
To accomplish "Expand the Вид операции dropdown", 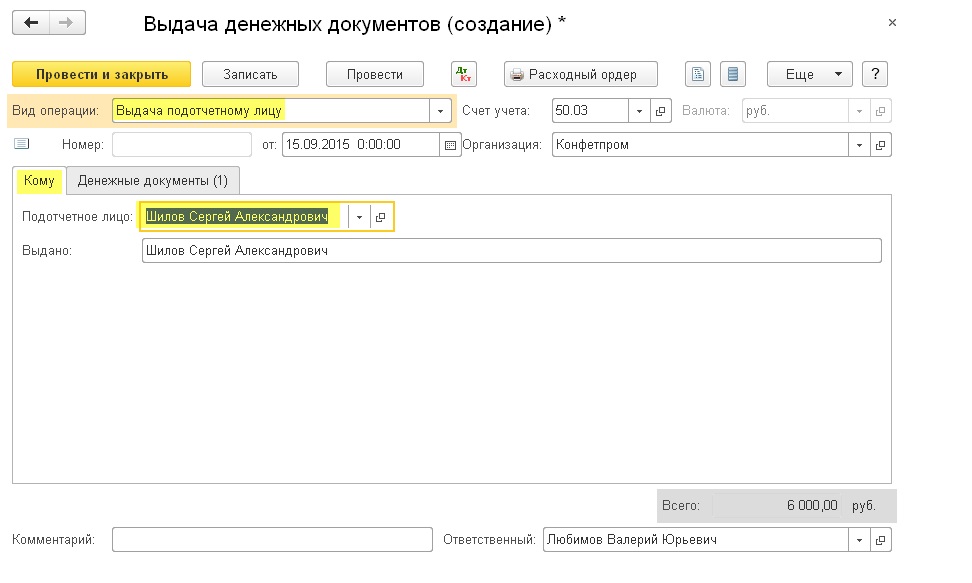I will [x=440, y=111].
